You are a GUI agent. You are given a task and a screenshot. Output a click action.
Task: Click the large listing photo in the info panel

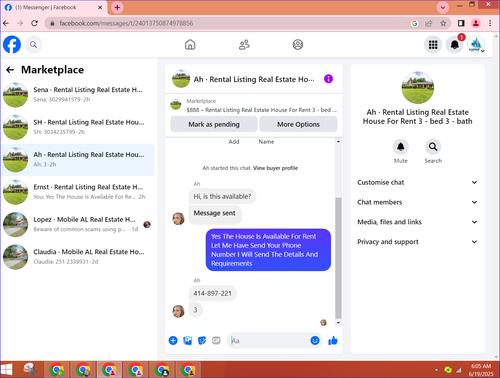pyautogui.click(x=418, y=88)
